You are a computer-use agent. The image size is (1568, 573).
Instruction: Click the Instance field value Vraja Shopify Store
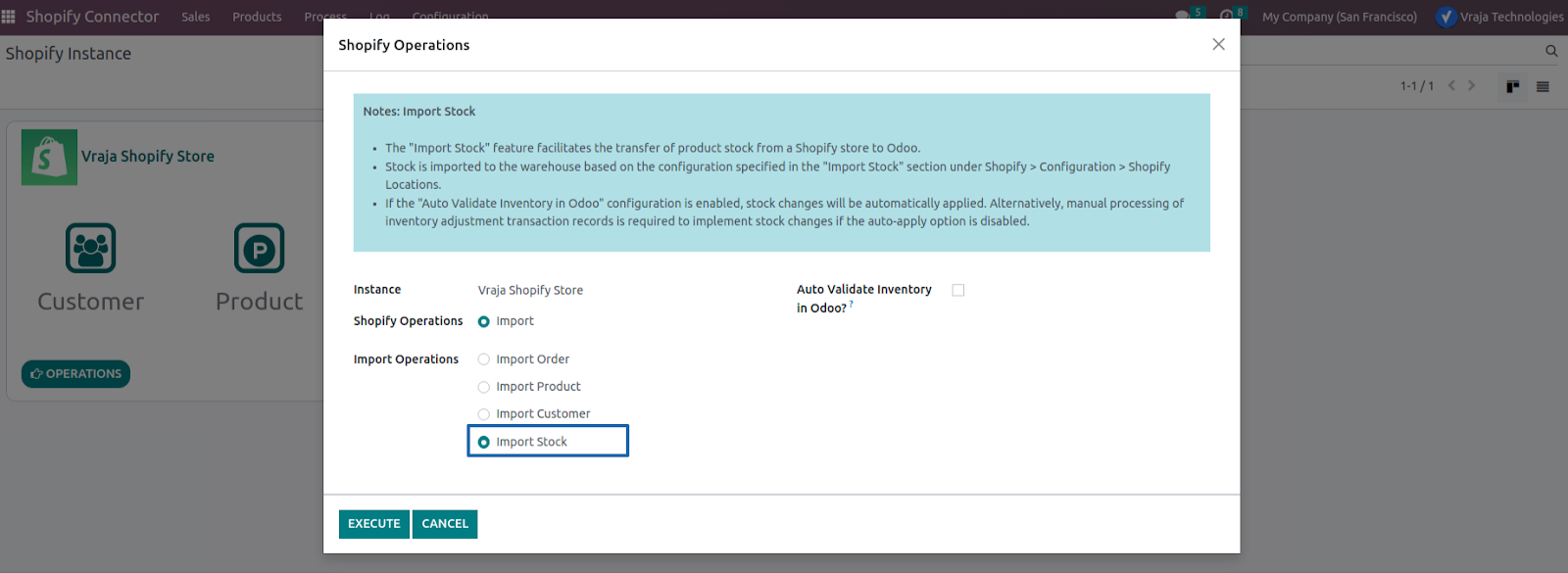point(530,290)
